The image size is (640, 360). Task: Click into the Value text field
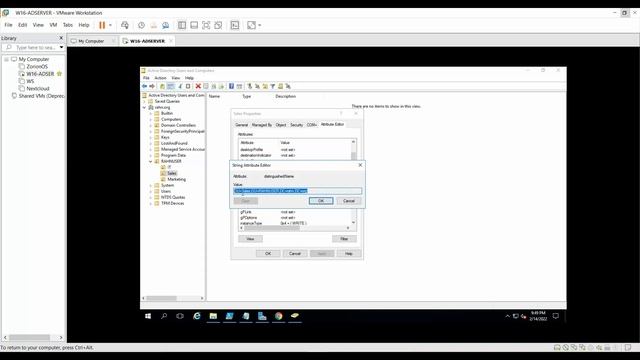(x=298, y=191)
